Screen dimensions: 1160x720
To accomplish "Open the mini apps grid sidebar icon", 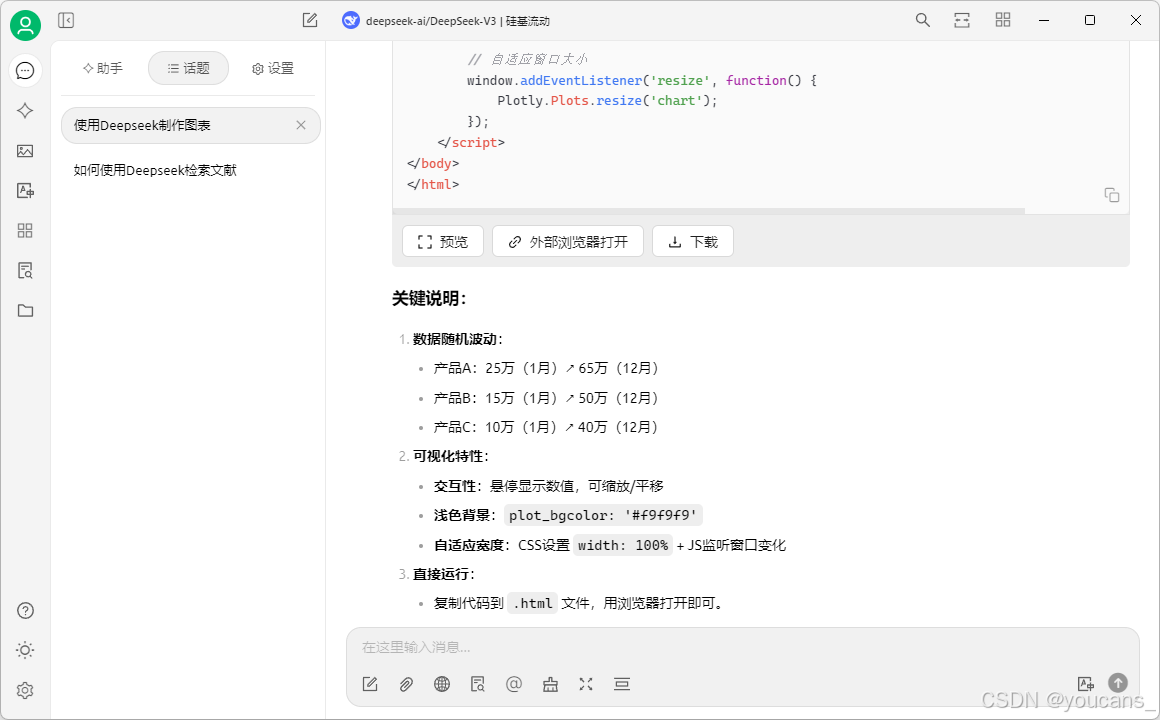I will [x=25, y=231].
